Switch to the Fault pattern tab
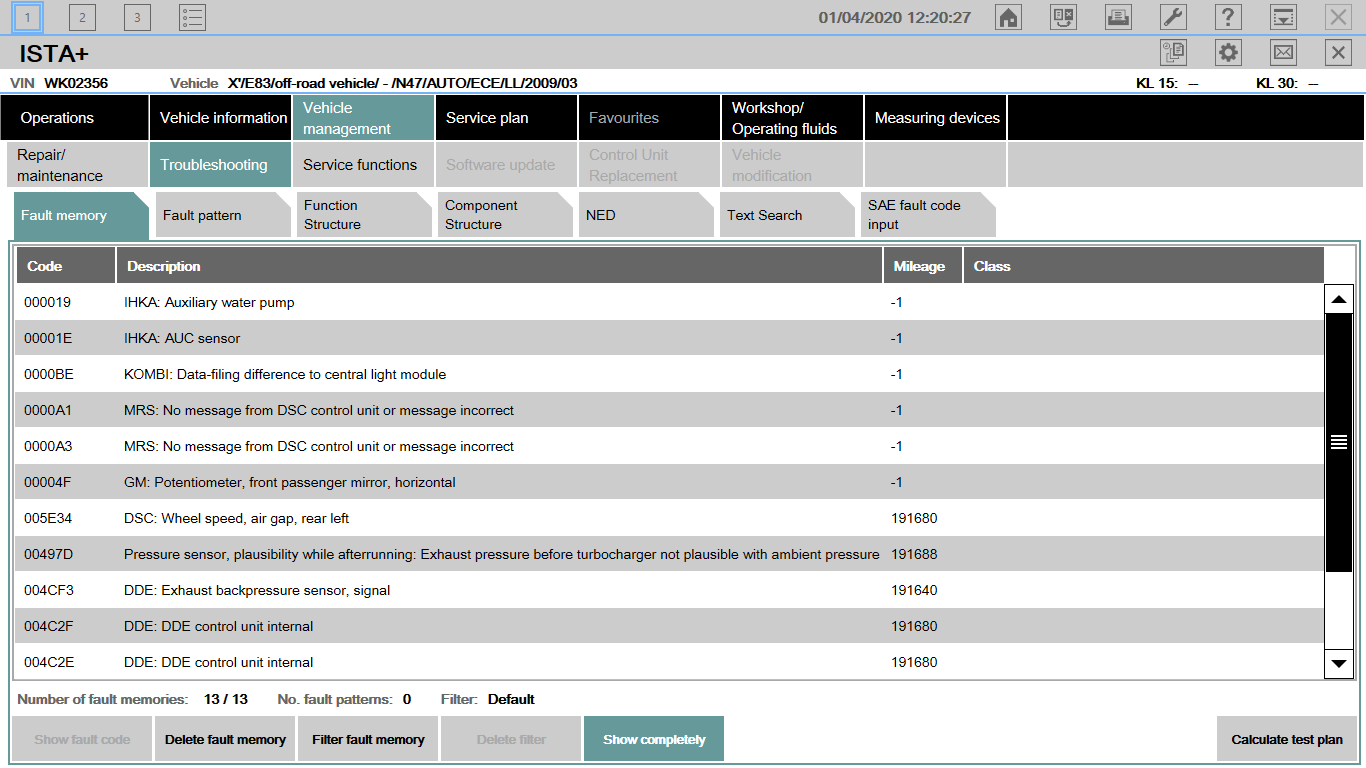Image resolution: width=1366 pixels, height=768 pixels. click(x=223, y=215)
